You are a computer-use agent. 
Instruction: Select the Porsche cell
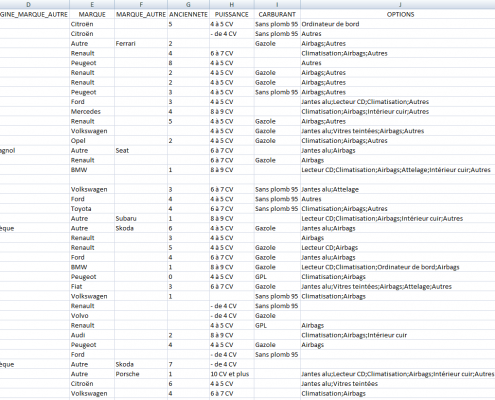pyautogui.click(x=141, y=374)
